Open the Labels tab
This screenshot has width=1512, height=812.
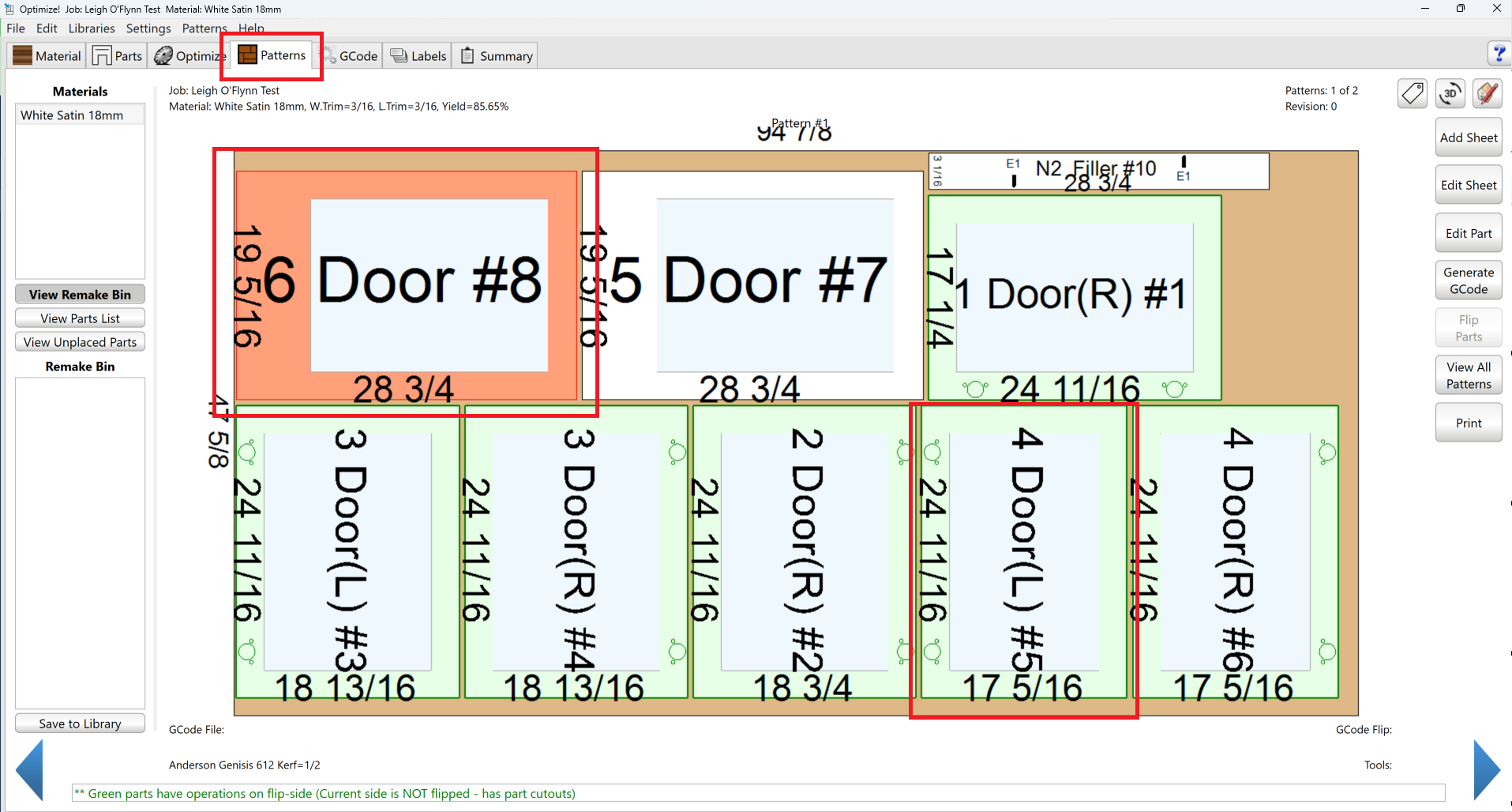pos(418,56)
